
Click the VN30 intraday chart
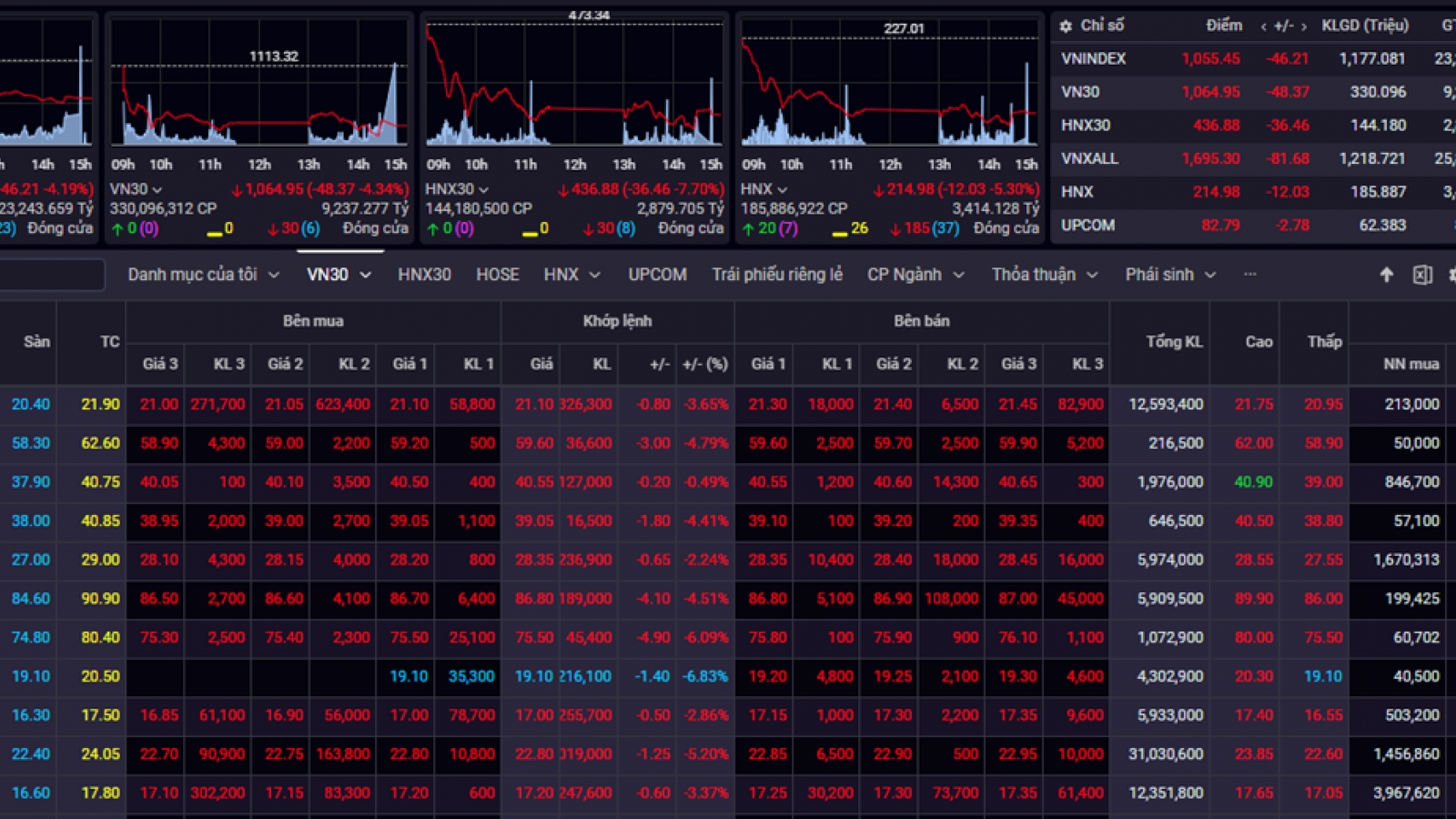[x=259, y=84]
